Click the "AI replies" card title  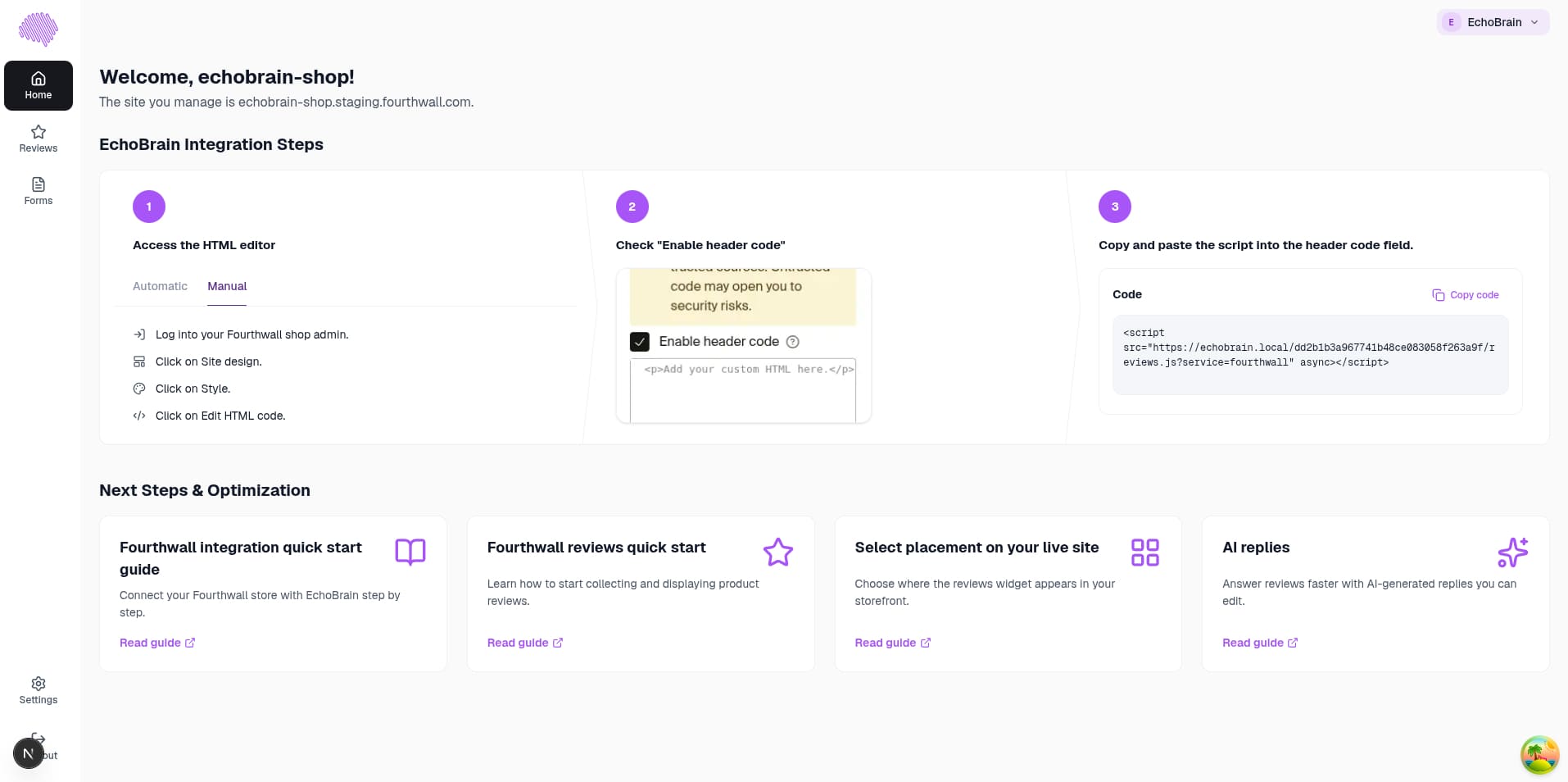1256,548
